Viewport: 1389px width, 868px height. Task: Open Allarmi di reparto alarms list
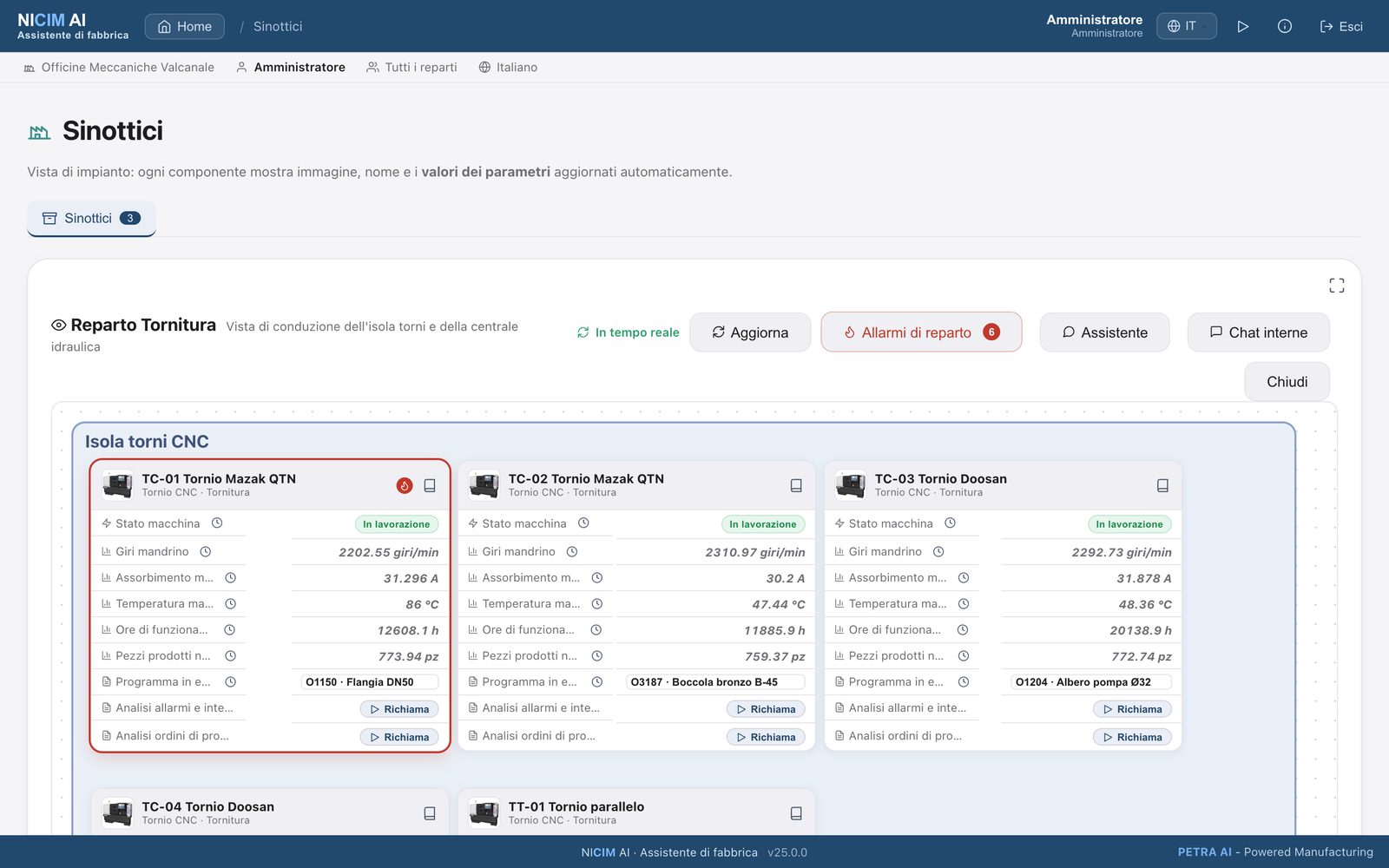tap(921, 332)
